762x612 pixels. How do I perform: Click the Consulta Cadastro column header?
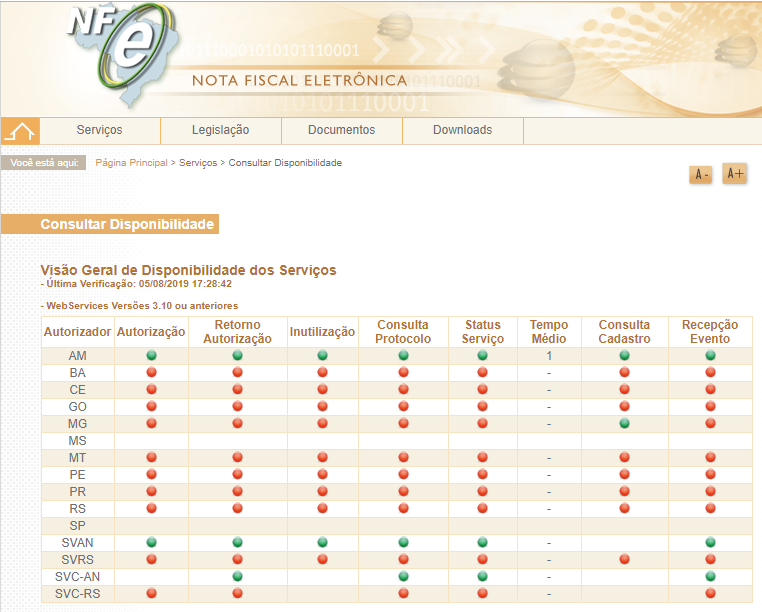(624, 332)
